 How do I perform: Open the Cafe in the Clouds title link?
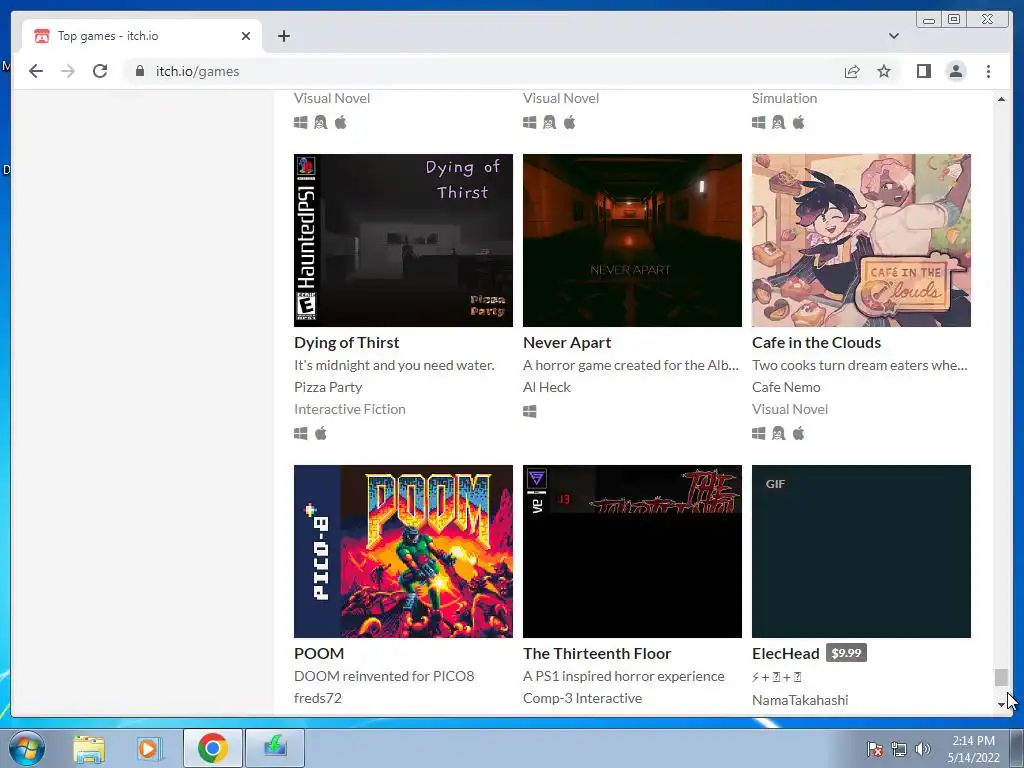pyautogui.click(x=816, y=343)
